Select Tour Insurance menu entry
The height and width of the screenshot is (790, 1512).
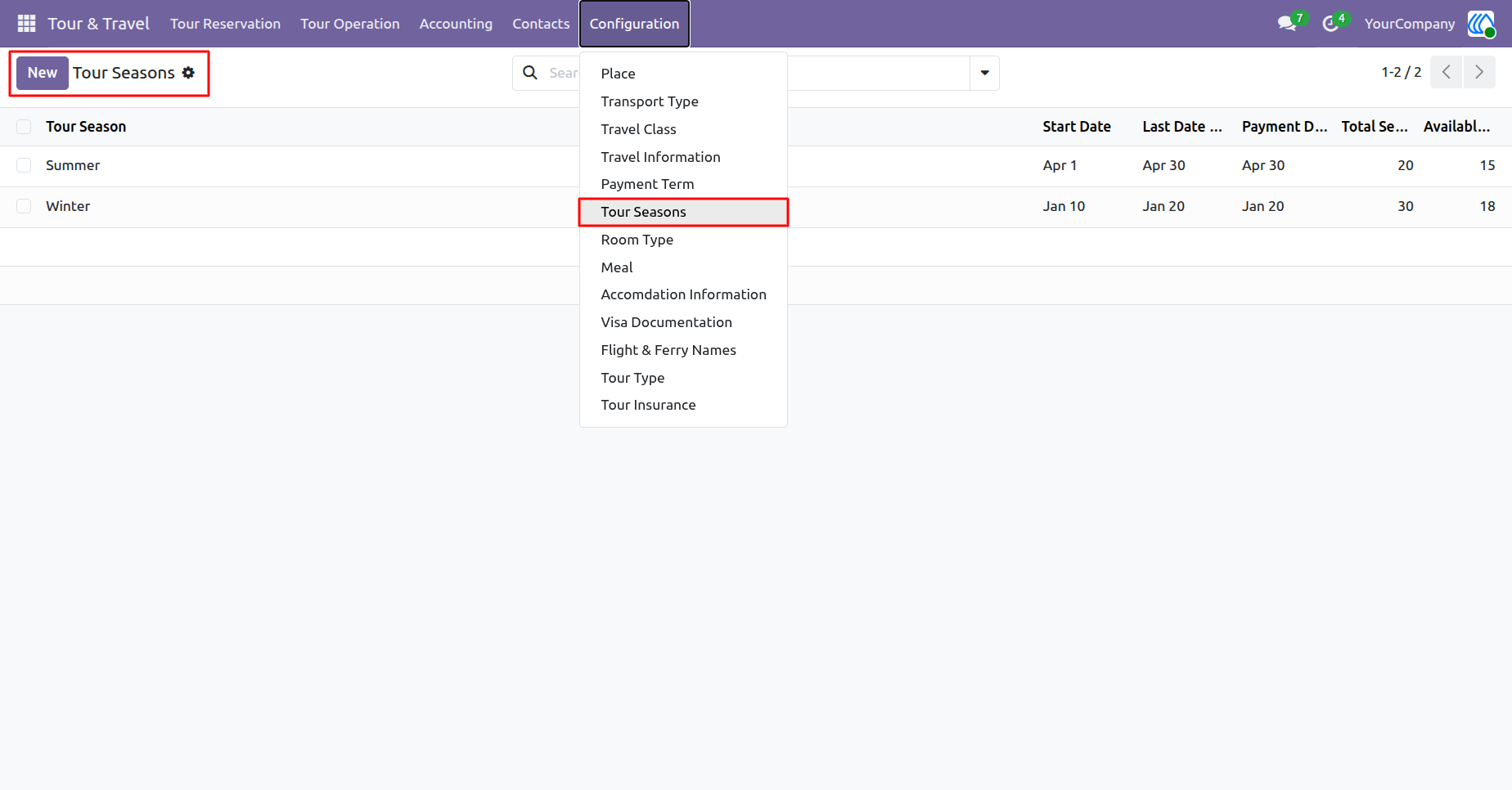(x=683, y=405)
